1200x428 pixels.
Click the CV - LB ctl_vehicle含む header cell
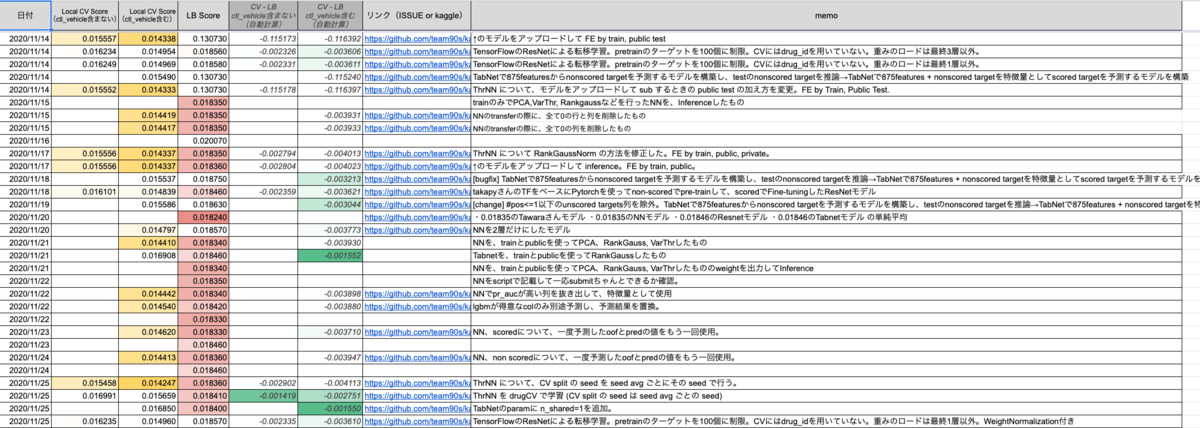(x=329, y=16)
